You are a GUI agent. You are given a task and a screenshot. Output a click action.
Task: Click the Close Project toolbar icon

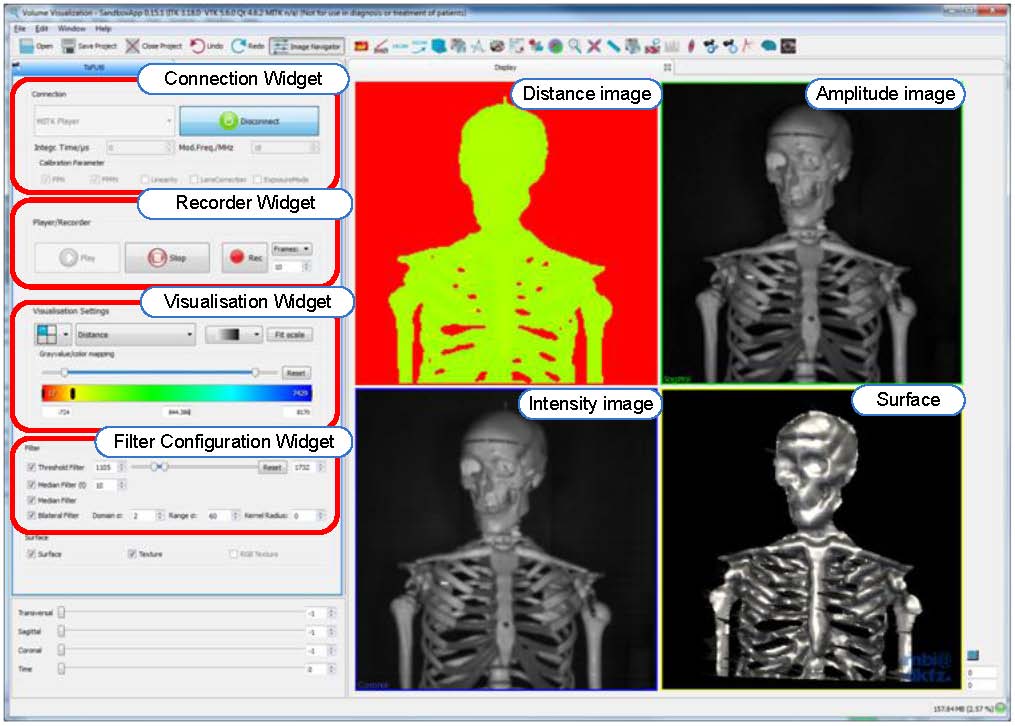coord(133,46)
